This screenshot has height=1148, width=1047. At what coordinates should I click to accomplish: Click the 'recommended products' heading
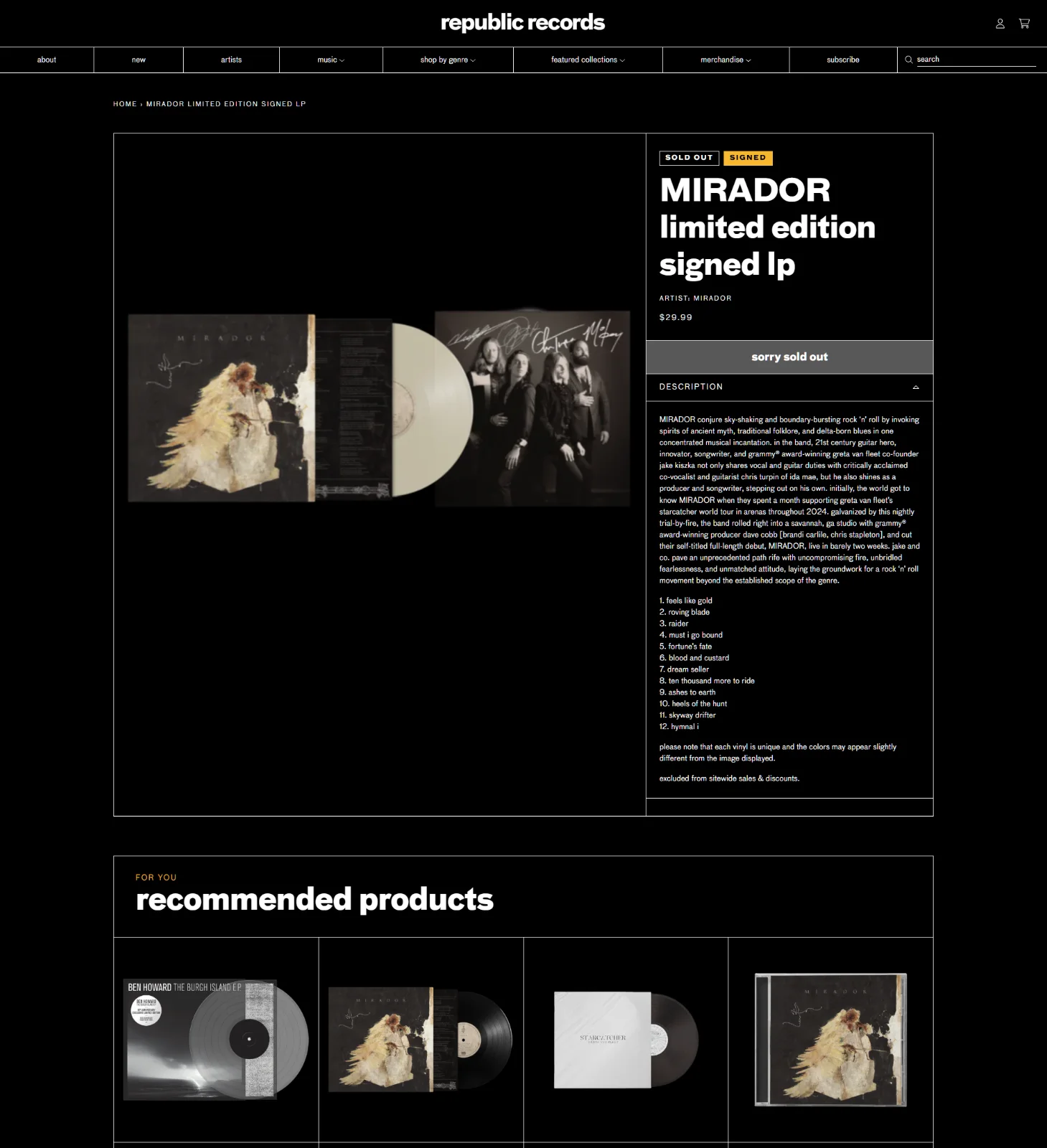(314, 900)
